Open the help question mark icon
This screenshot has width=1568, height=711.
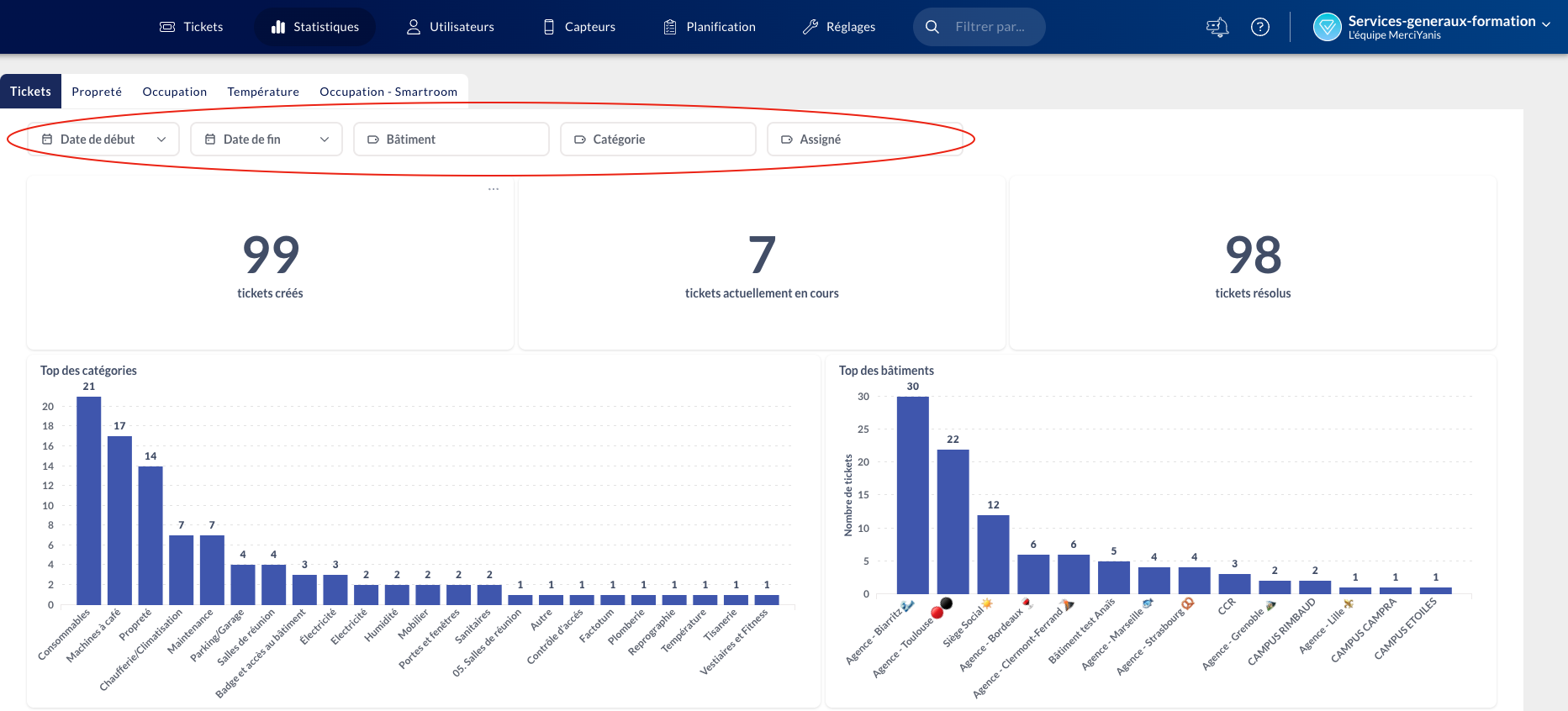(x=1259, y=27)
